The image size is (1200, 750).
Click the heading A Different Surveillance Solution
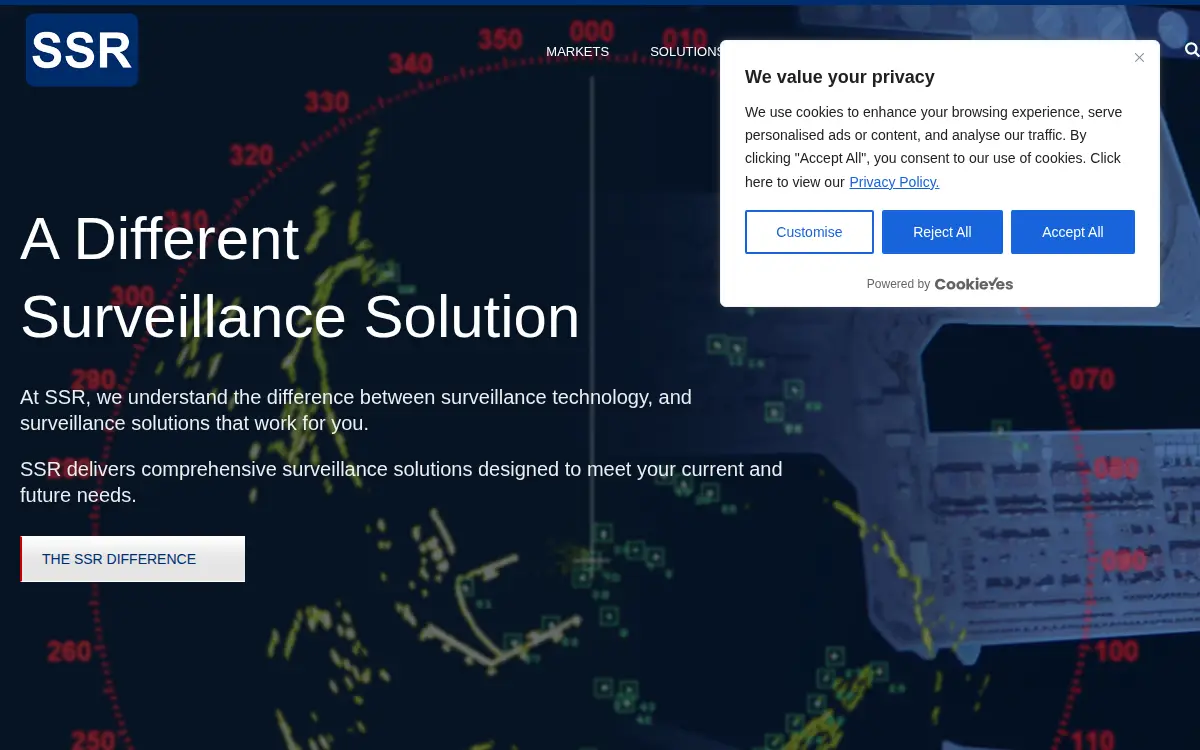click(x=300, y=278)
